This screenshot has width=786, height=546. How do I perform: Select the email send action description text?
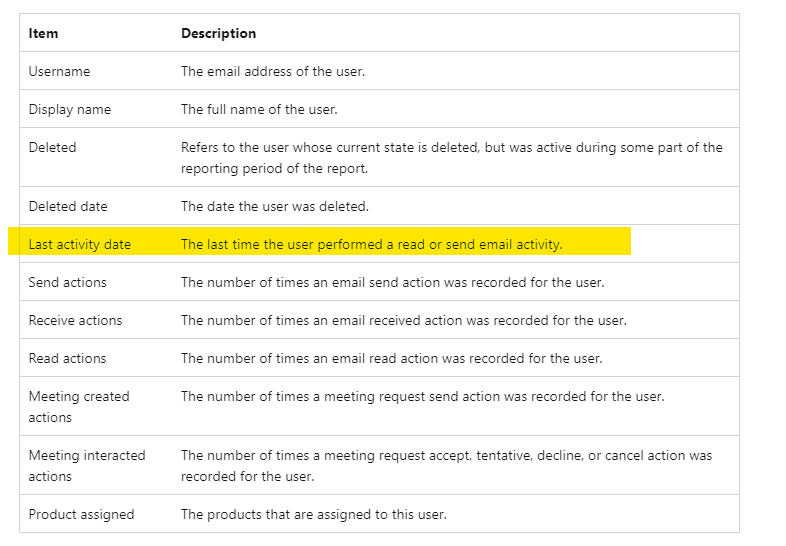tap(392, 282)
